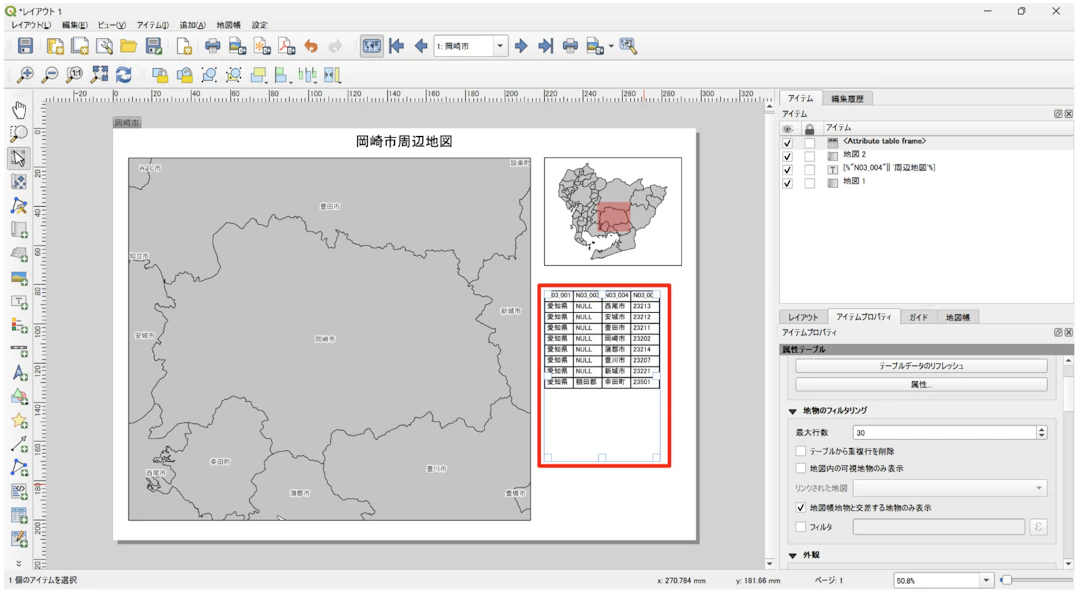Click the 属性... button
The image size is (1080, 599).
click(921, 384)
